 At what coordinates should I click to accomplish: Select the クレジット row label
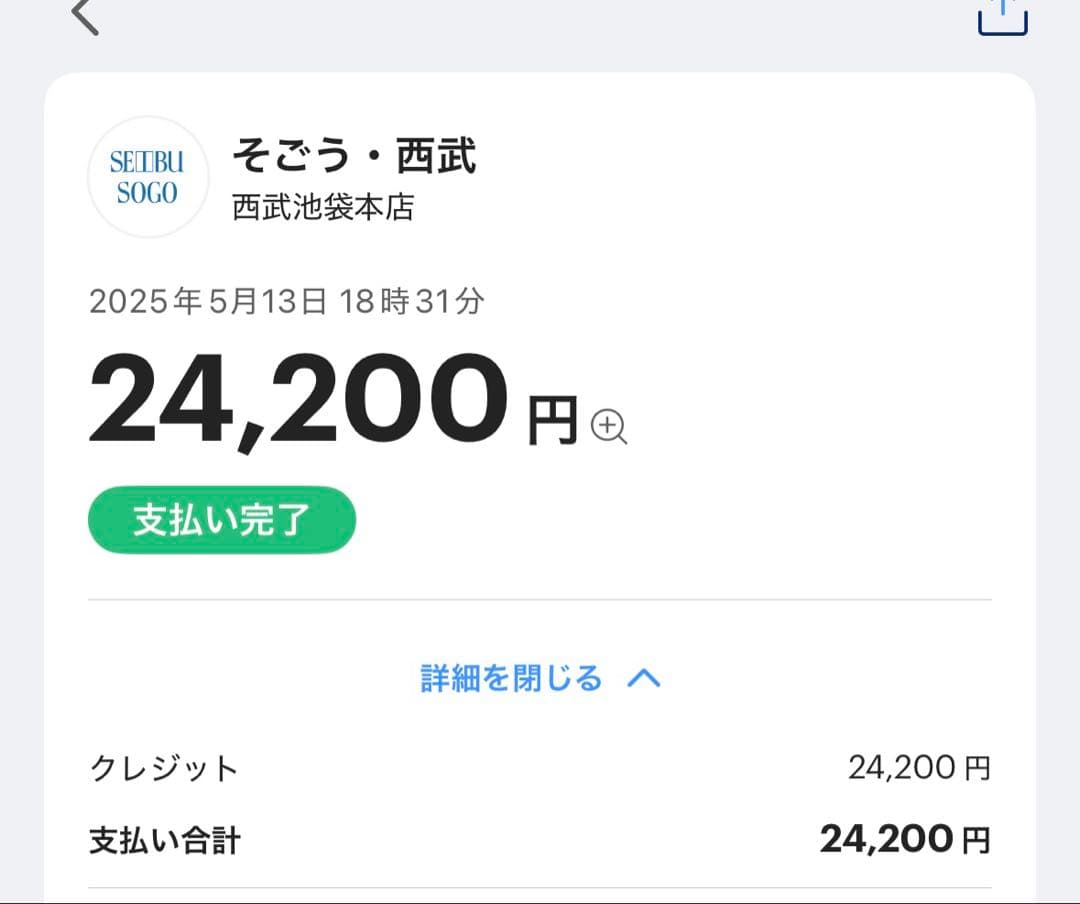[x=164, y=768]
